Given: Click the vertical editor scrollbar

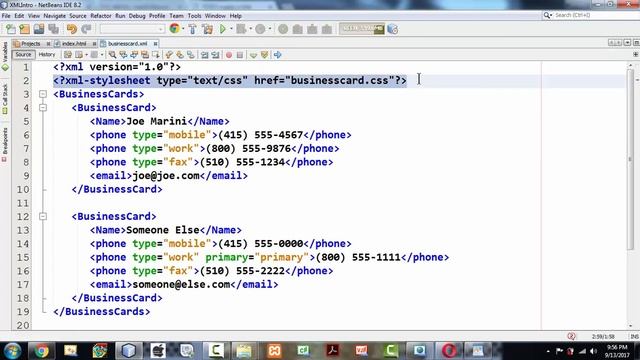Looking at the screenshot, I should (x=630, y=159).
